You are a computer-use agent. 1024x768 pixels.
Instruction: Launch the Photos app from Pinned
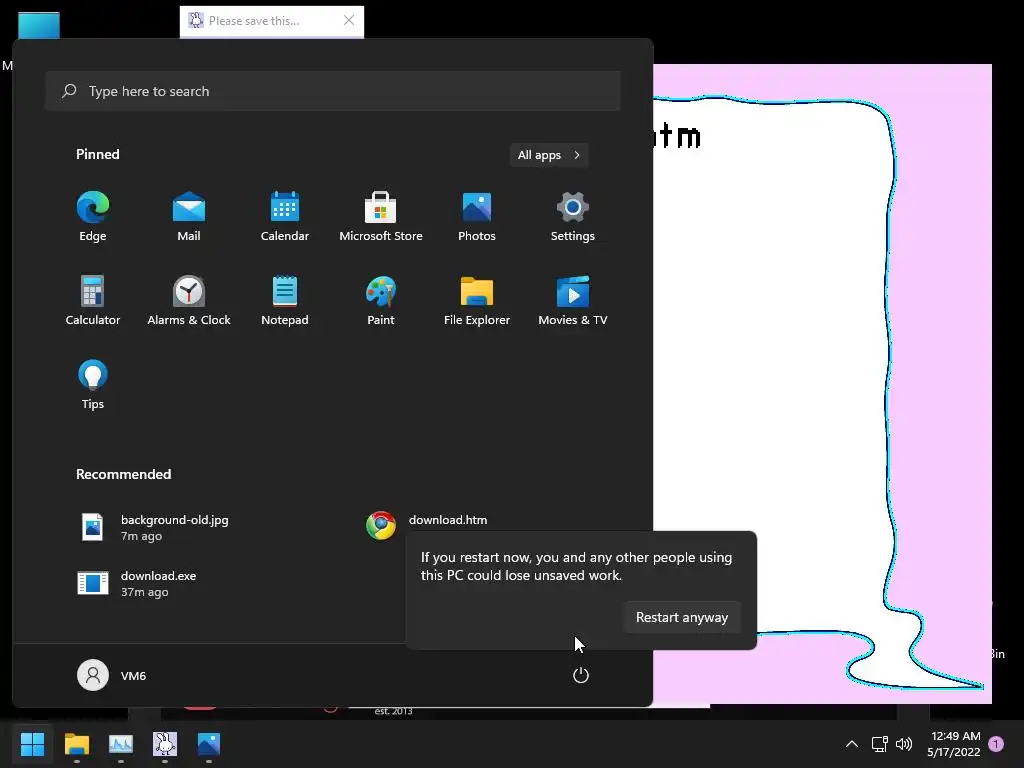pos(477,217)
